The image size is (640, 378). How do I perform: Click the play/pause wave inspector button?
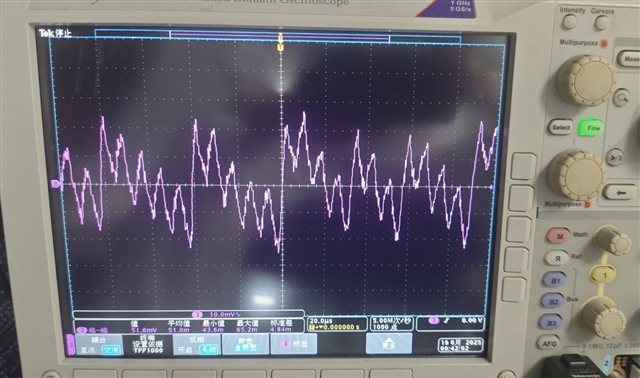click(x=615, y=157)
